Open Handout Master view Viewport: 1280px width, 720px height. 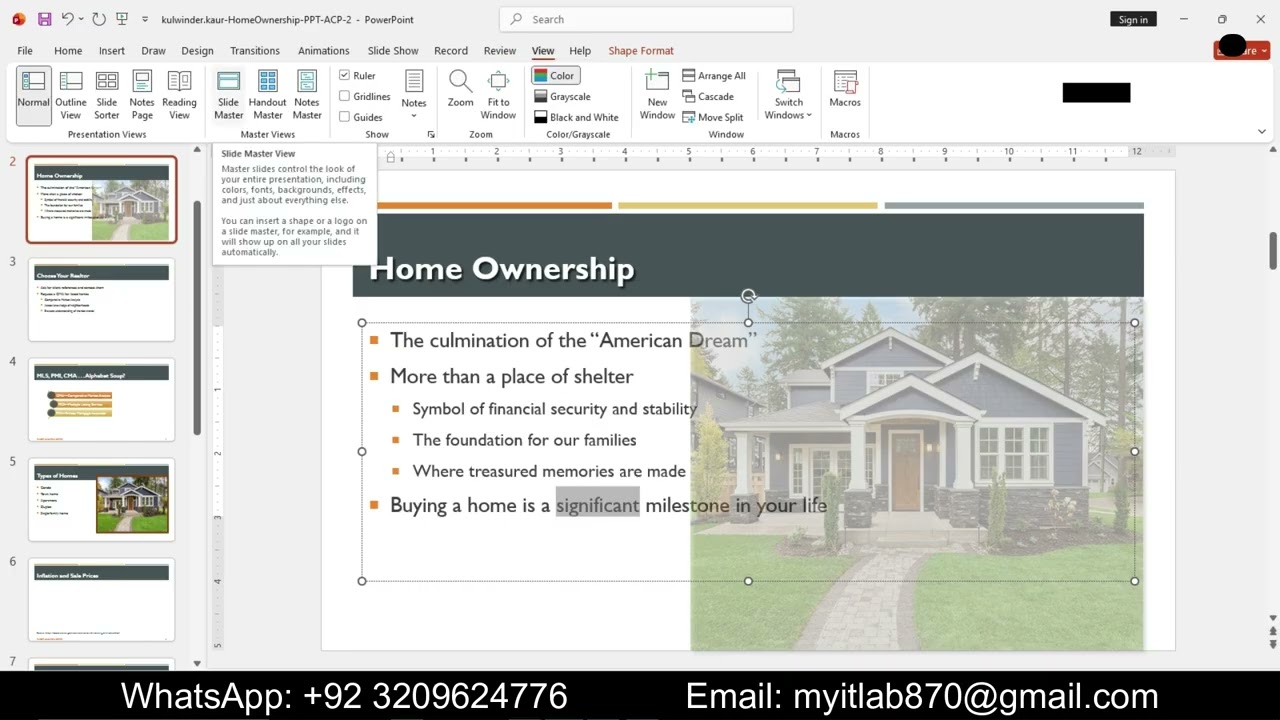[267, 96]
